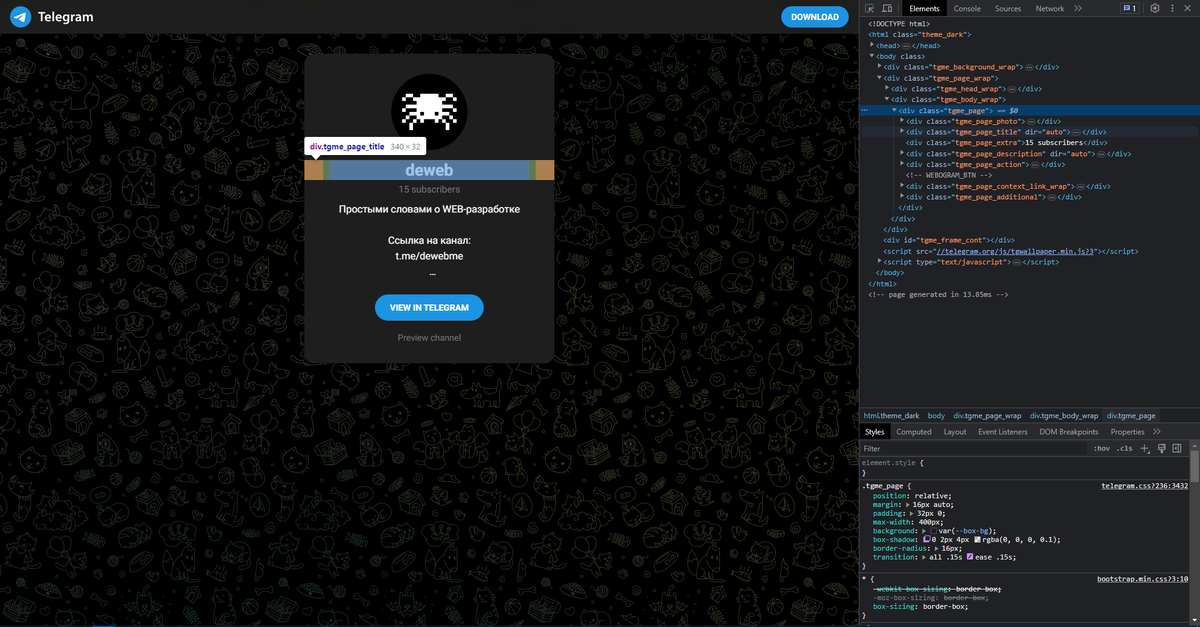Toggle the computed styles sidebar icon

pos(1177,449)
